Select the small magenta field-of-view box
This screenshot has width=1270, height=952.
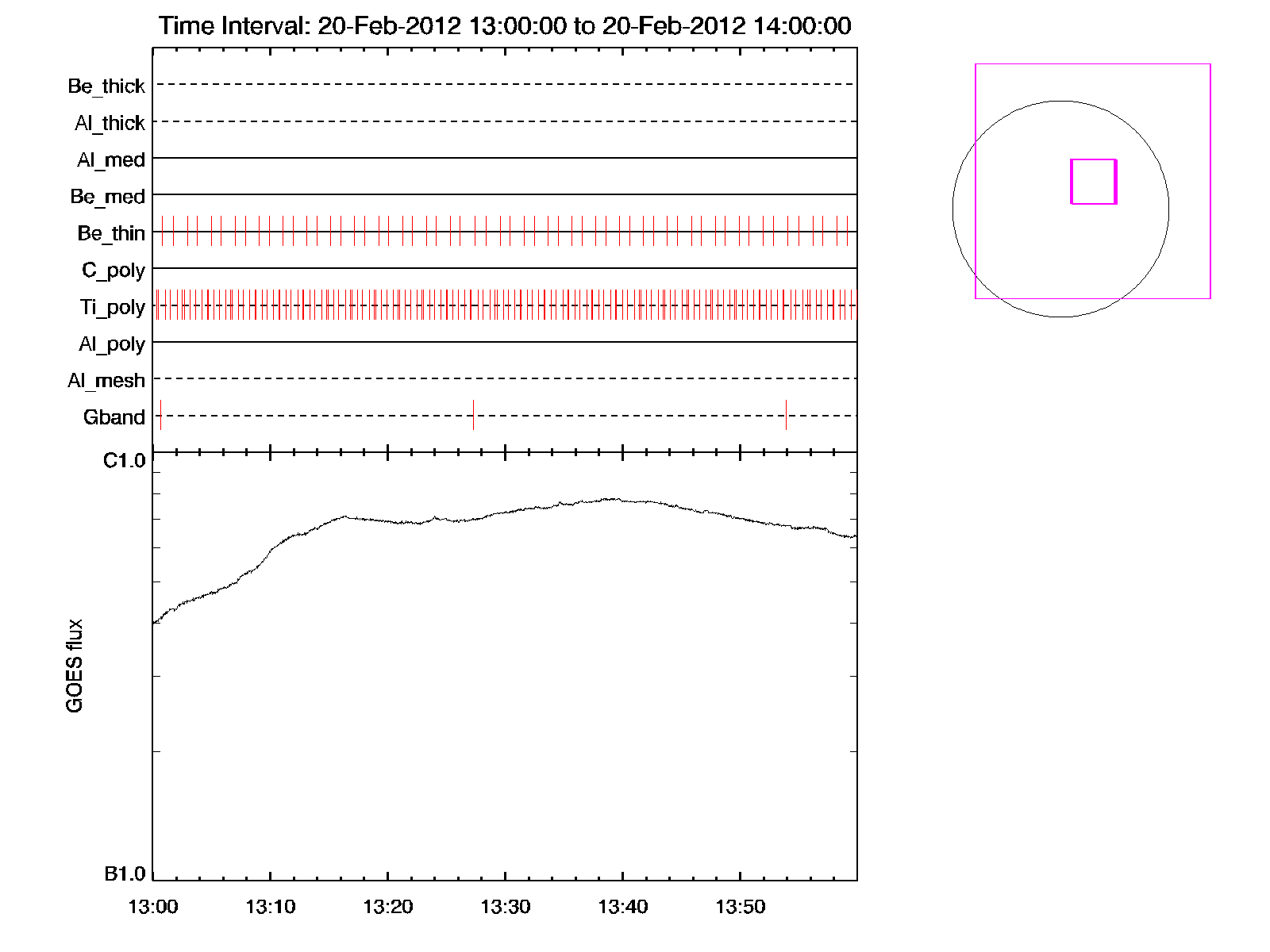coord(1093,182)
